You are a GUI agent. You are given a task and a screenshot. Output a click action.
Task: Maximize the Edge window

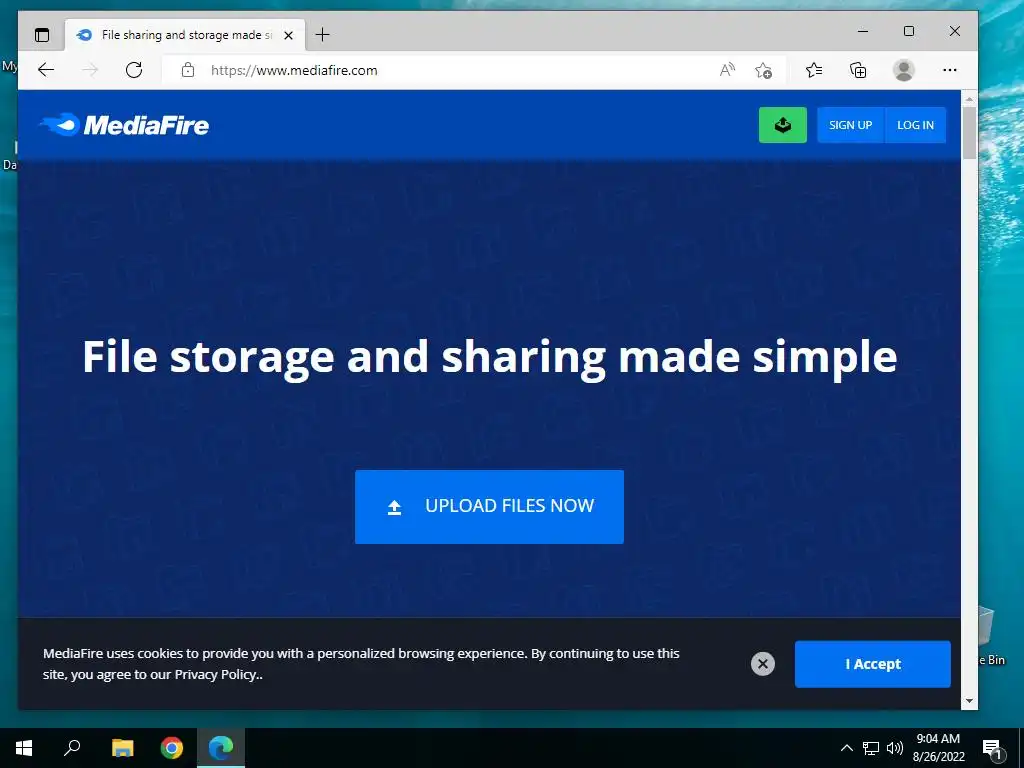point(908,31)
